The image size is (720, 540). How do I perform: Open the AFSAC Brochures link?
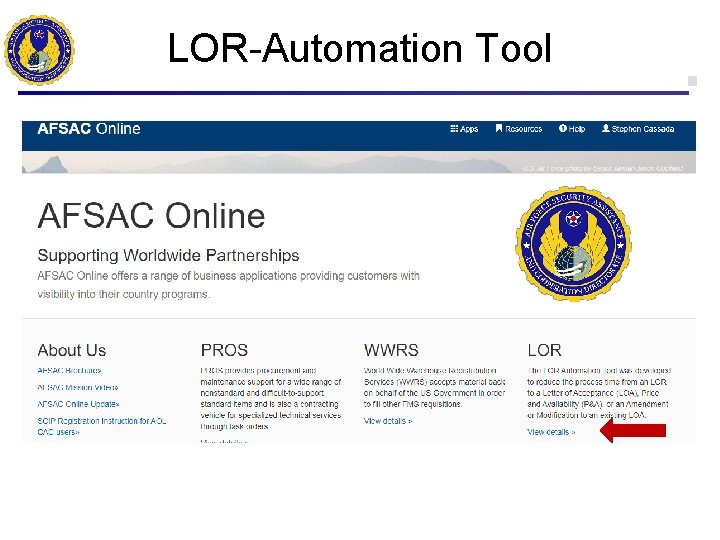coord(69,371)
